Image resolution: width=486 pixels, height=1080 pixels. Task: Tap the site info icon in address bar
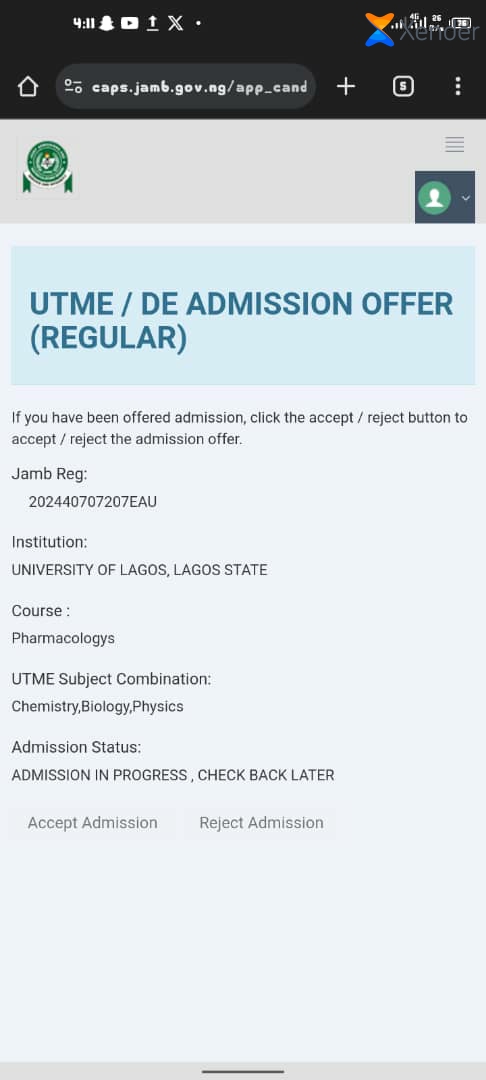point(73,86)
